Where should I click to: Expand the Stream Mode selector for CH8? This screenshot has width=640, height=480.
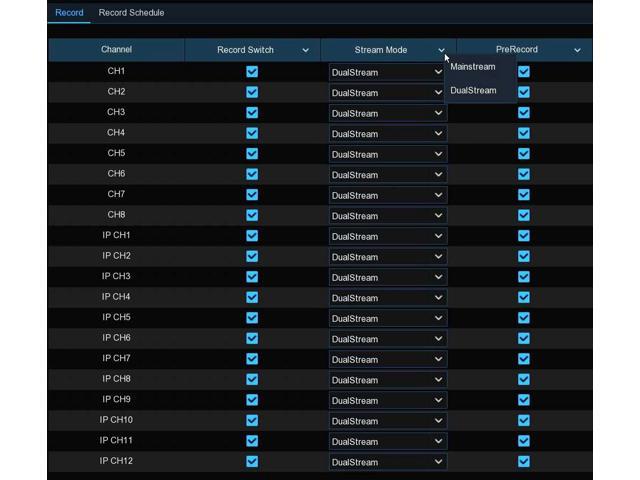point(387,216)
